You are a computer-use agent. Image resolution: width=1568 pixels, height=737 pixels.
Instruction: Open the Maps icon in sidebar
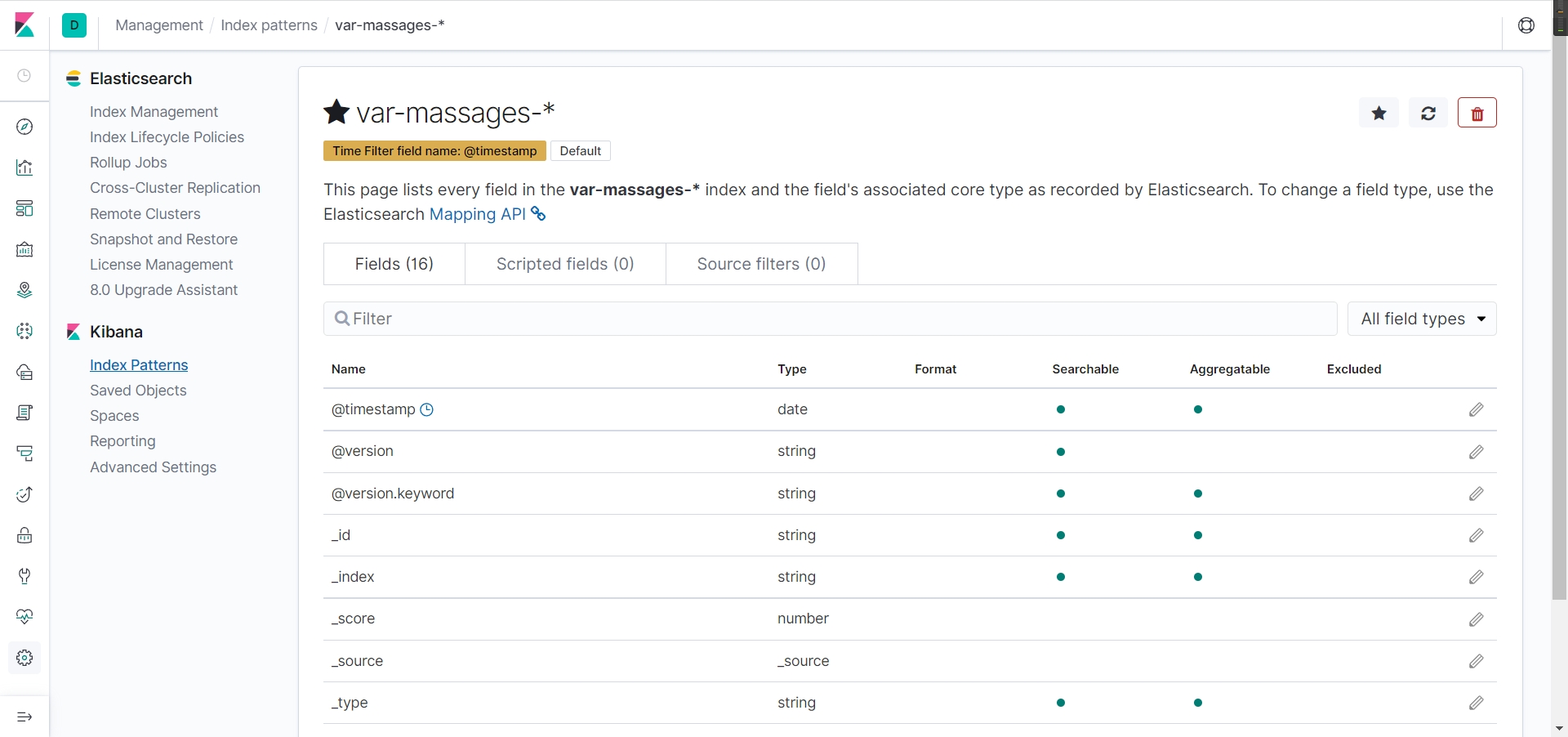tap(24, 290)
